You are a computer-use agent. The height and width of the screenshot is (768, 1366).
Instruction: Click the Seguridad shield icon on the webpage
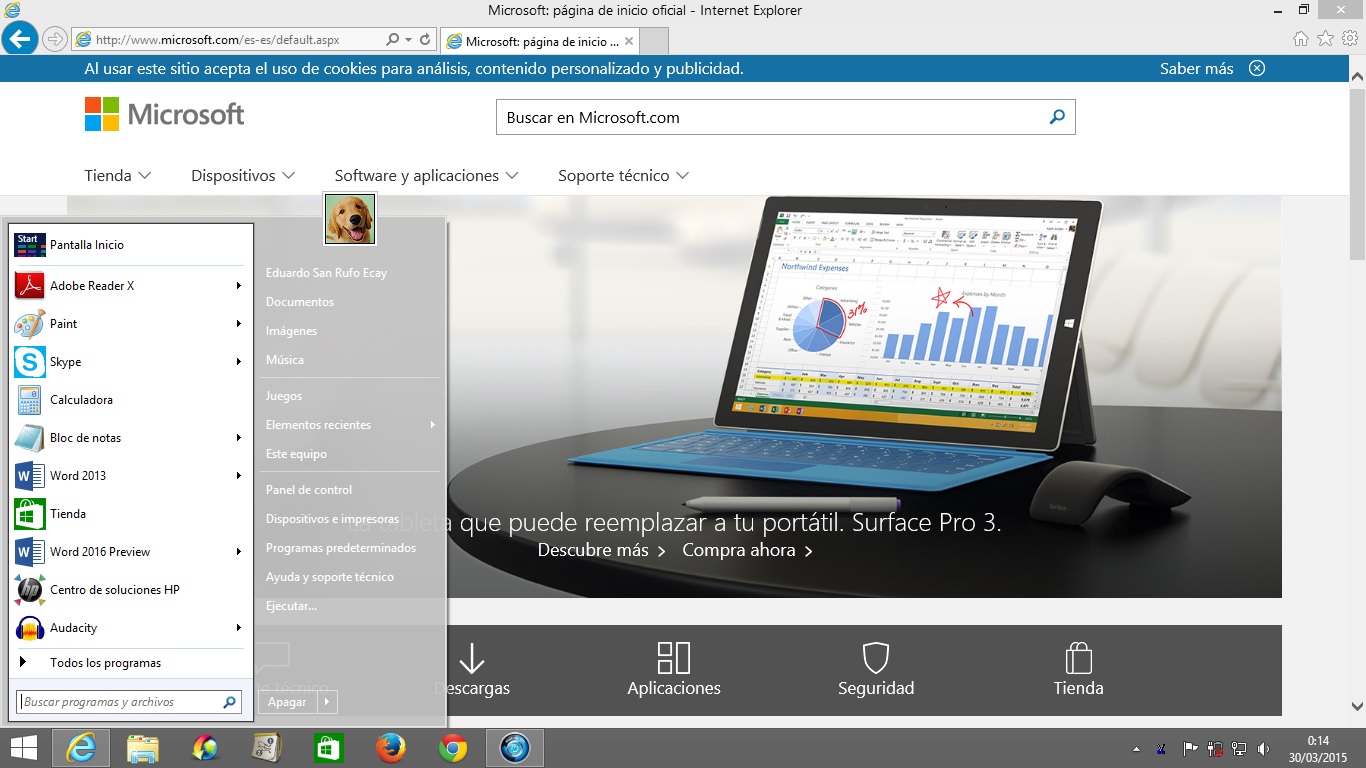pos(876,658)
